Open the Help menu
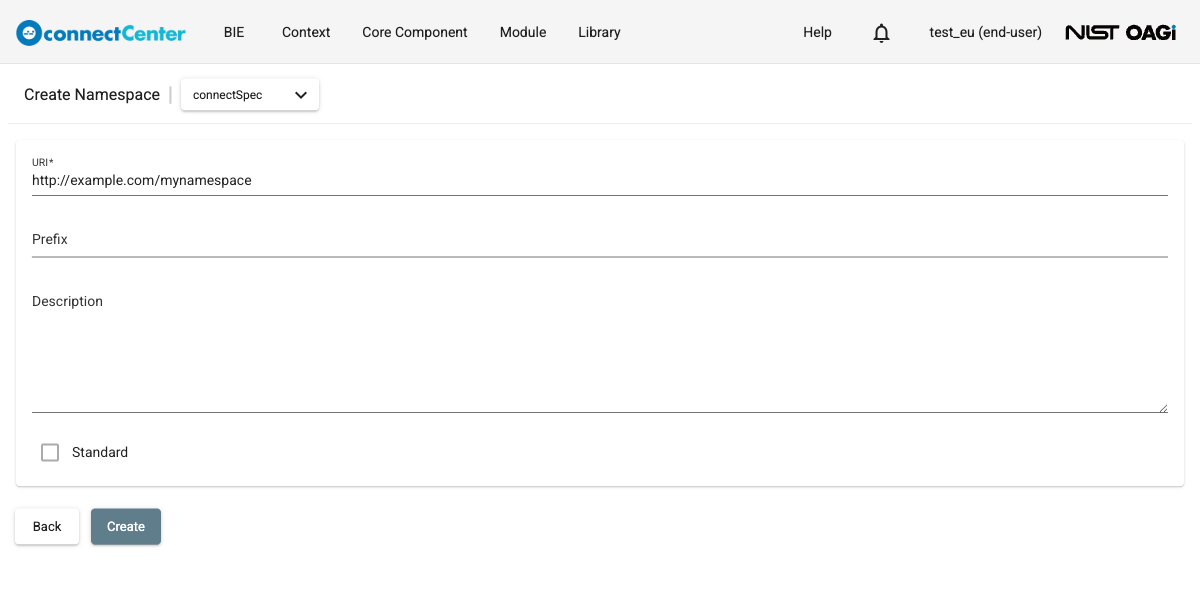1200x600 pixels. pos(817,32)
